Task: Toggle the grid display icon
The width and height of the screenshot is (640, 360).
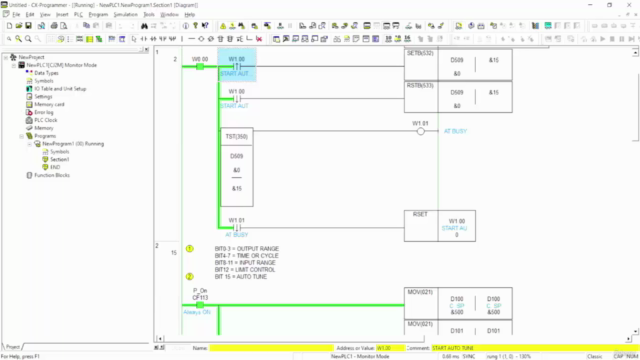Action: (x=51, y=39)
